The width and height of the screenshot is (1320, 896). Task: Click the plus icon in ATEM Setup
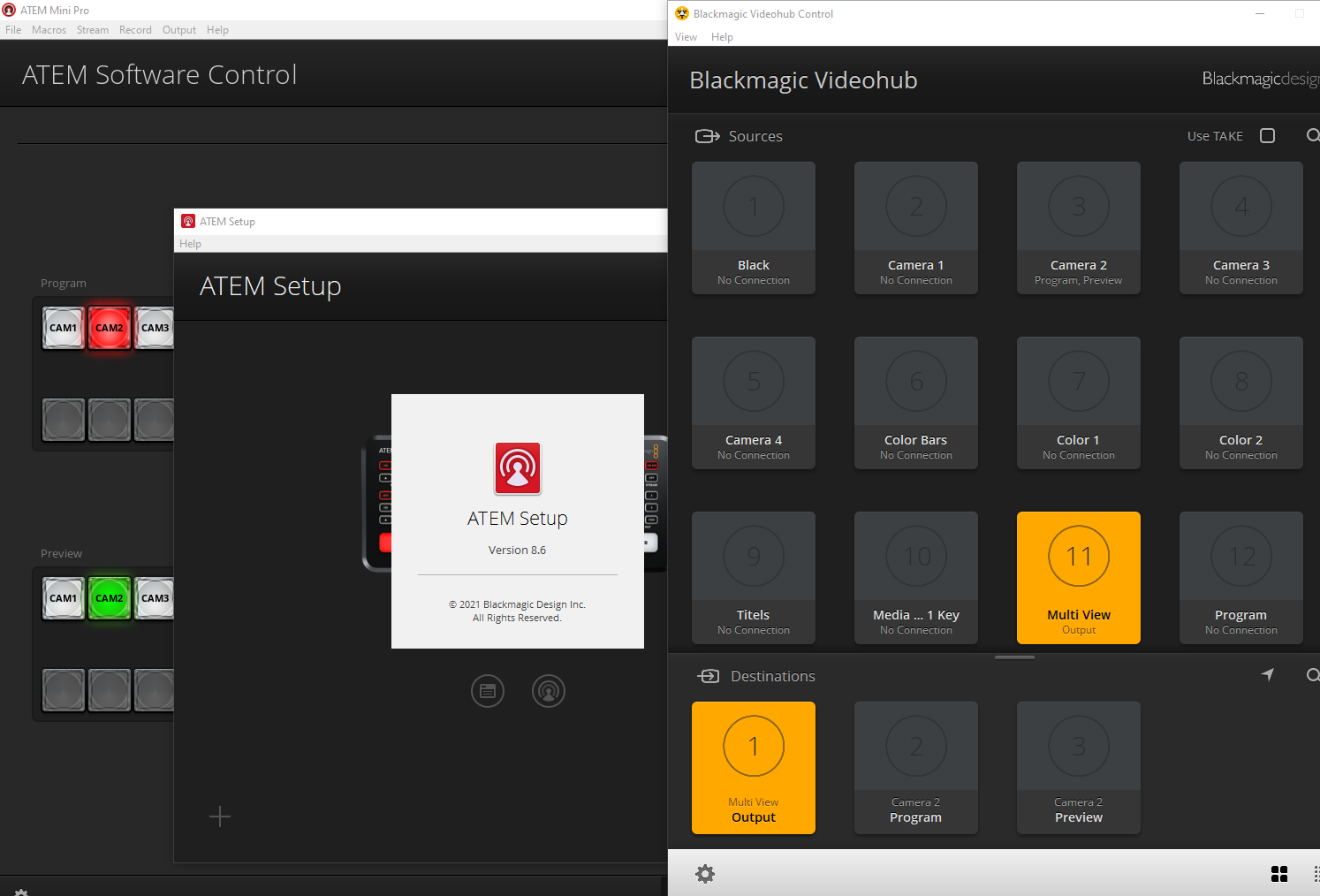click(x=220, y=816)
